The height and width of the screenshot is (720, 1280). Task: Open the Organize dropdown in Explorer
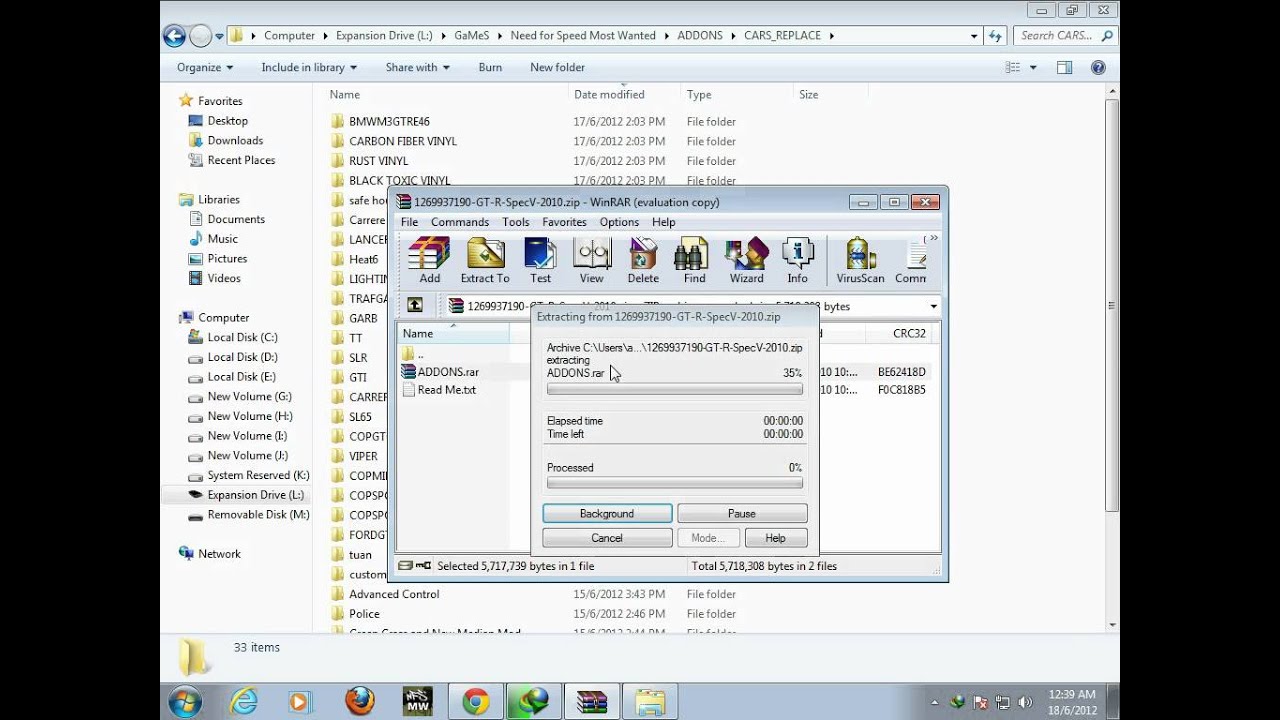[x=205, y=67]
